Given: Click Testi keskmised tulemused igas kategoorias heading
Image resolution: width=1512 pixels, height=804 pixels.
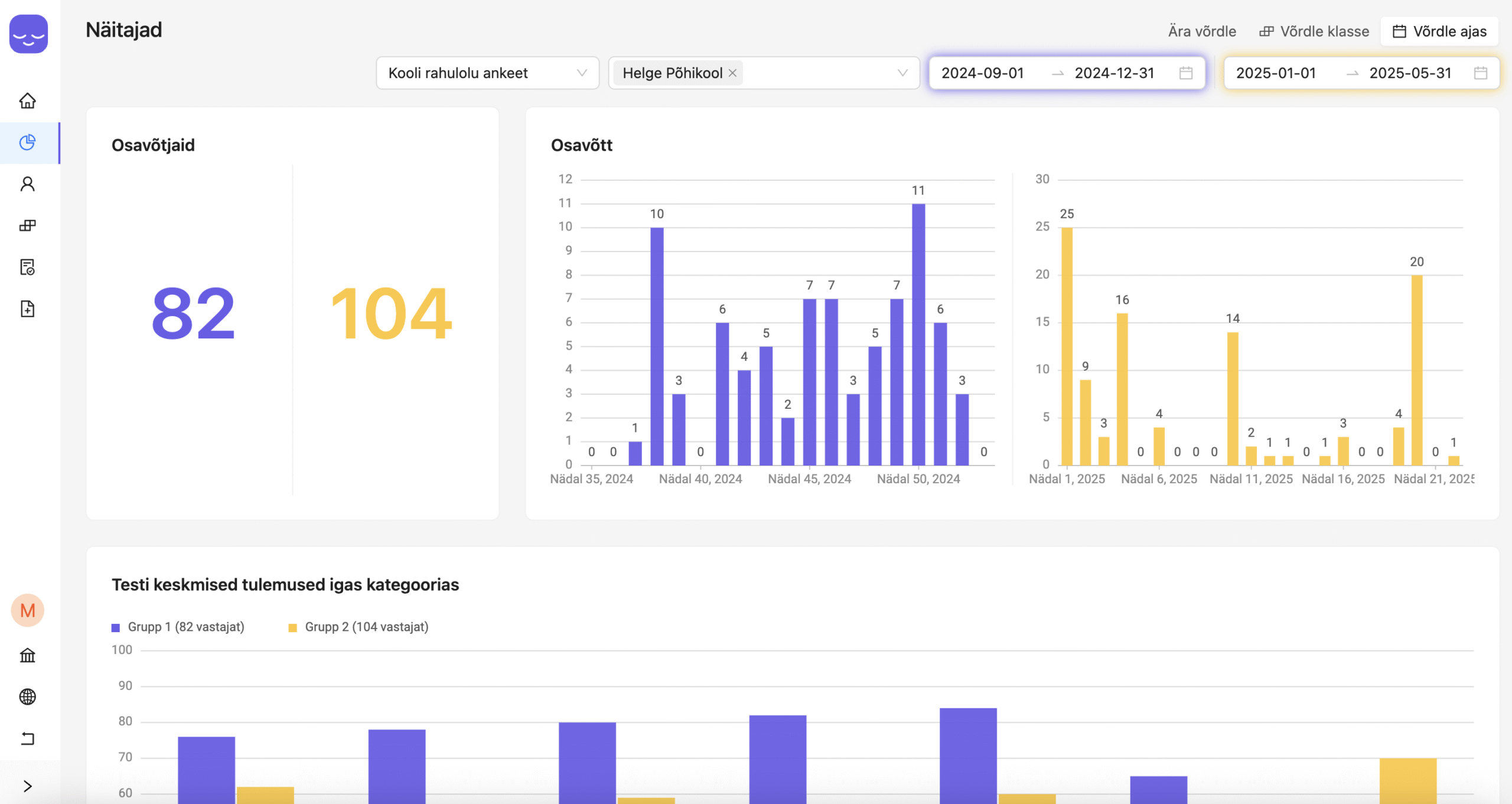Looking at the screenshot, I should pos(285,585).
